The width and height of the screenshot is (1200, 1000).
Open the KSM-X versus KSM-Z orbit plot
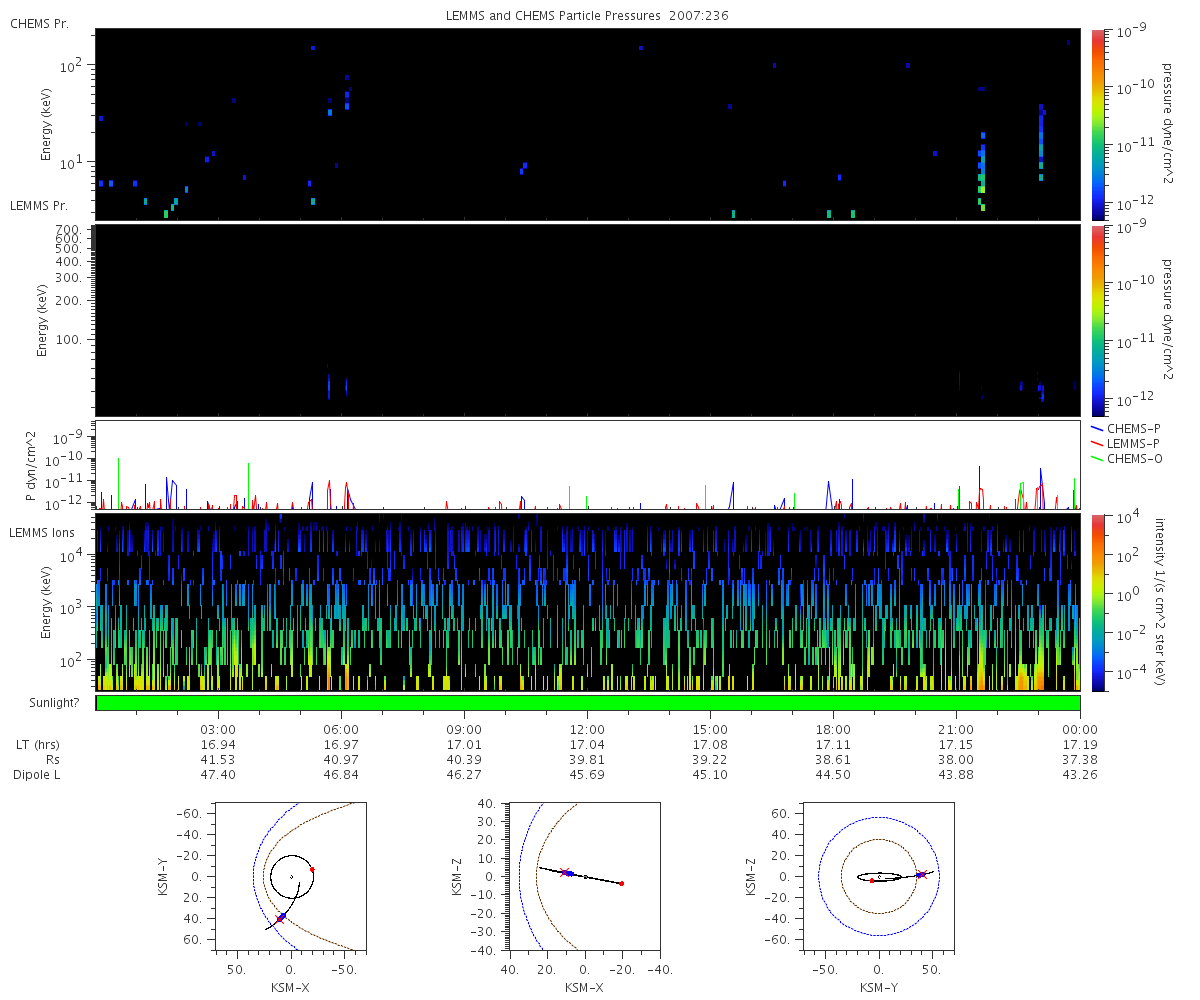point(585,877)
